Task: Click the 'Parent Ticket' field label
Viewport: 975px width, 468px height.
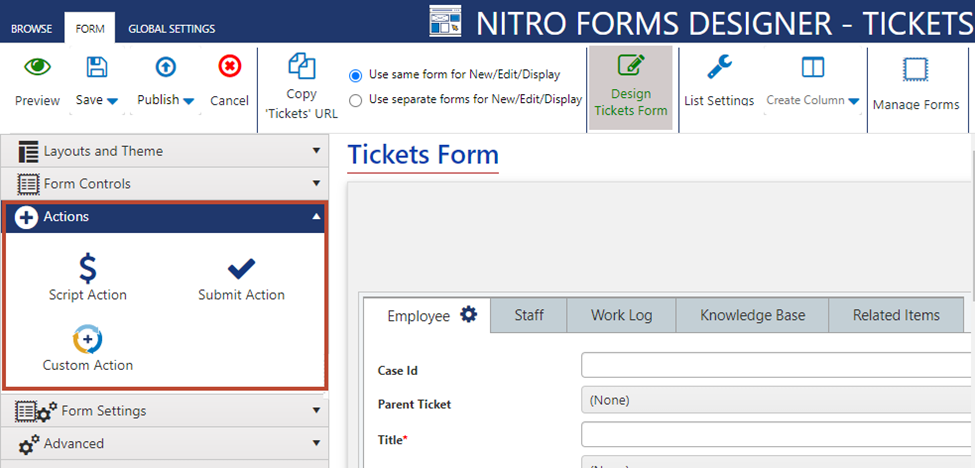Action: coord(414,405)
